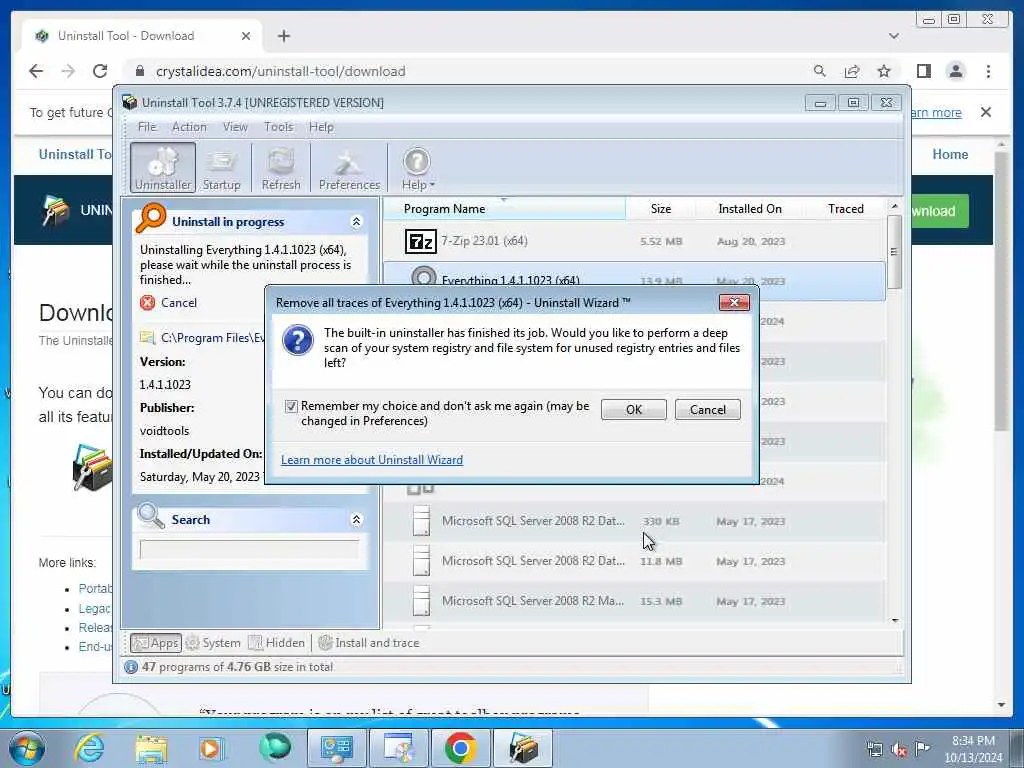
Task: Click Install and trace button
Action: coord(369,643)
